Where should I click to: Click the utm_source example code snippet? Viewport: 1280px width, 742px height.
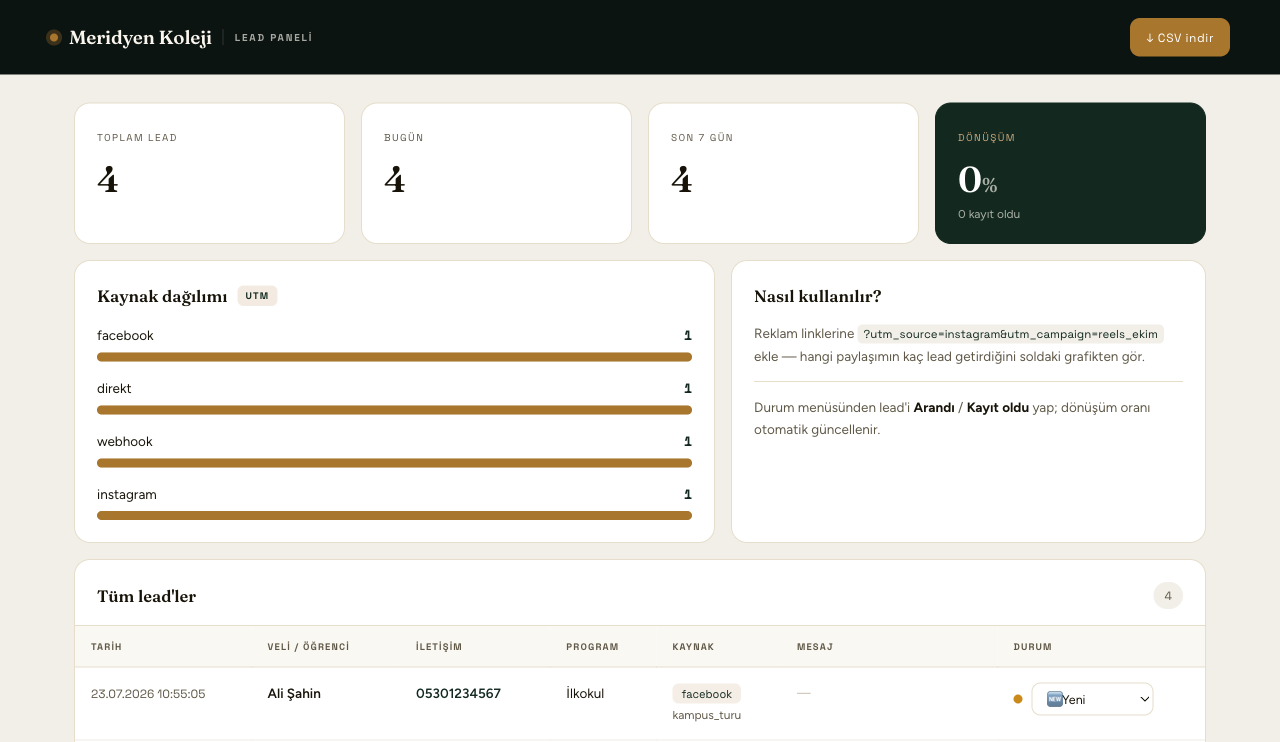coord(1010,334)
